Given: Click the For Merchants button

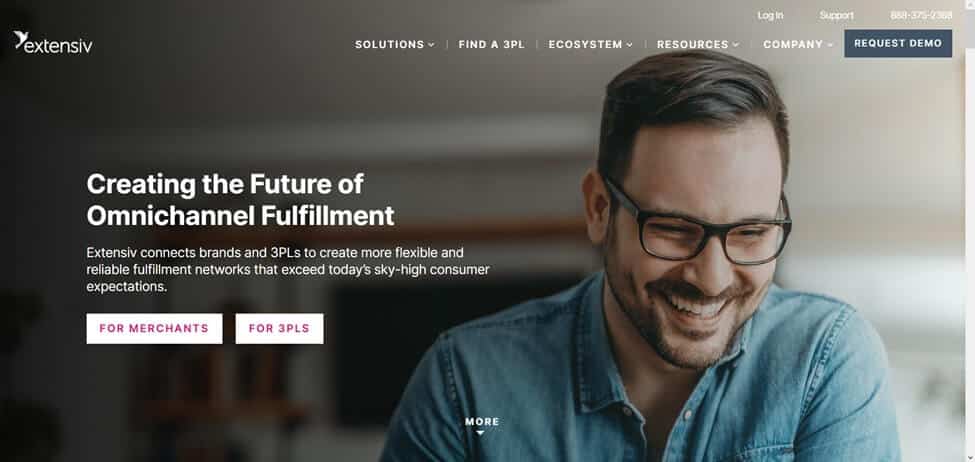Looking at the screenshot, I should click(154, 328).
